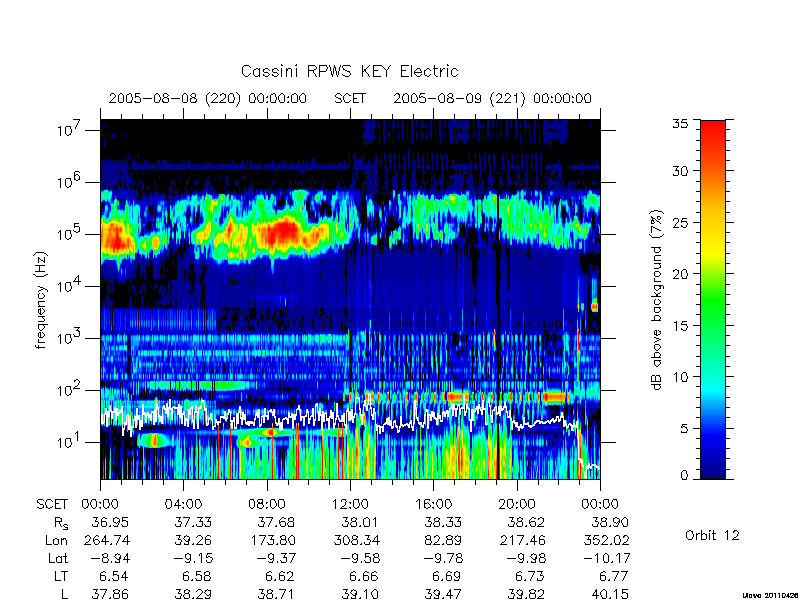Click the Lon row label

(x=57, y=540)
